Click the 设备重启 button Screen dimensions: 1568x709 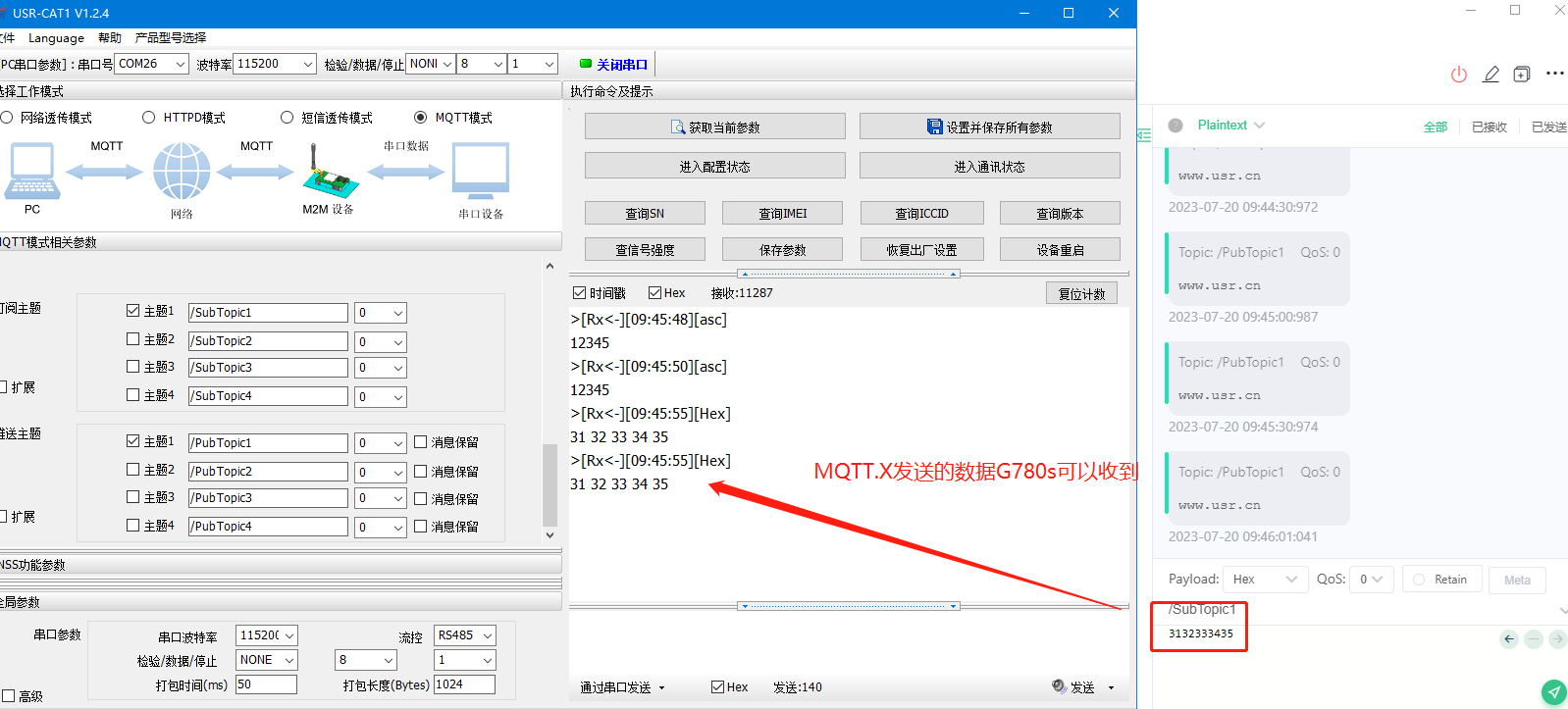coord(1060,250)
